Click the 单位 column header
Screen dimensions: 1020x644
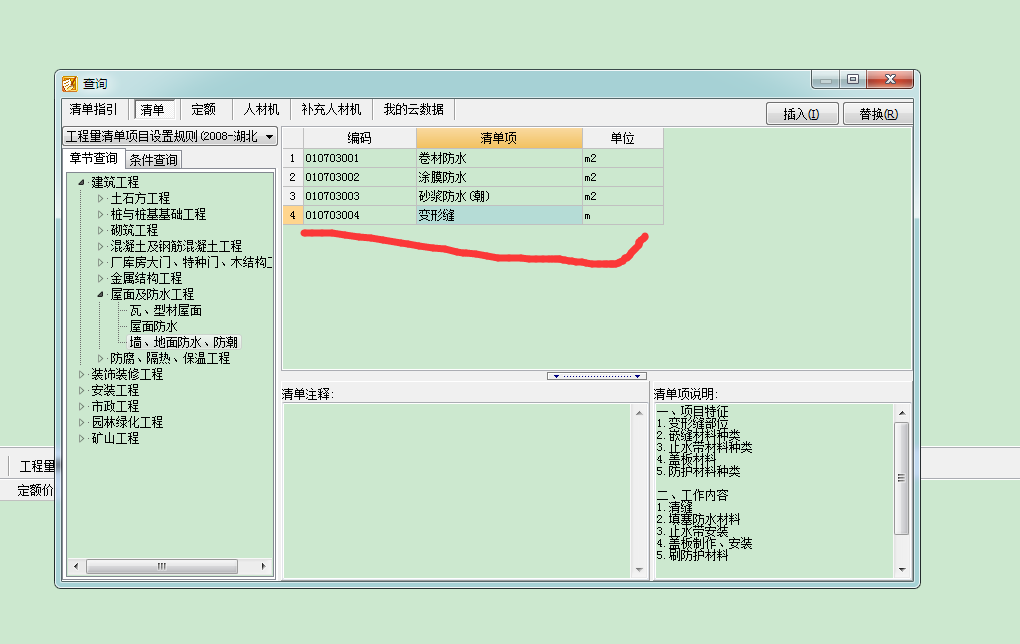click(623, 138)
